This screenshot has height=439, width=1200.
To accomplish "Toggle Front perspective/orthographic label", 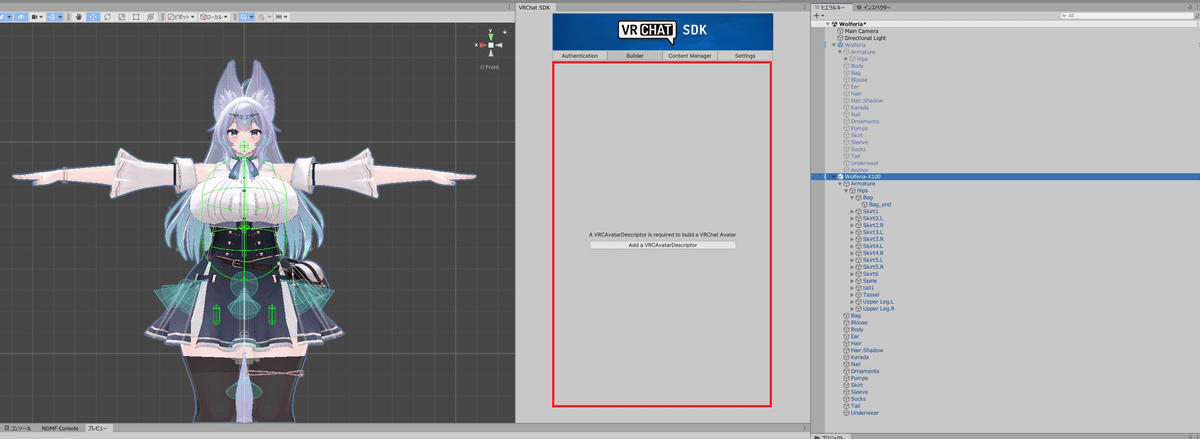I will point(490,67).
